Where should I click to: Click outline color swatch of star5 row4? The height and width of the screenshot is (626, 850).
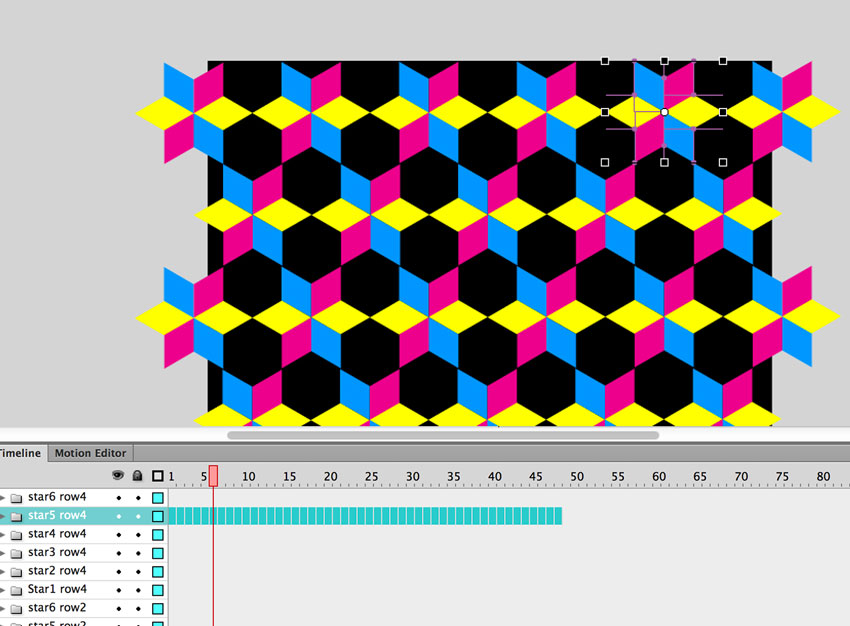tap(158, 516)
